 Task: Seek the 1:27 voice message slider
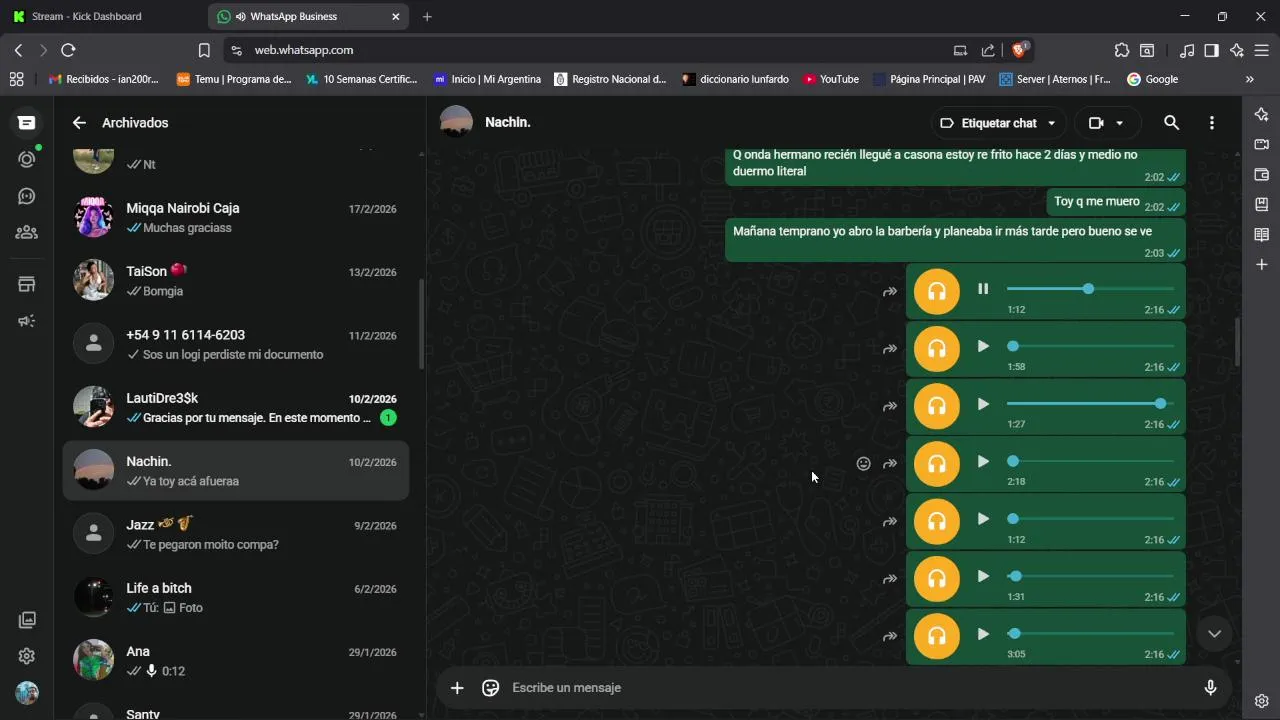[1090, 404]
